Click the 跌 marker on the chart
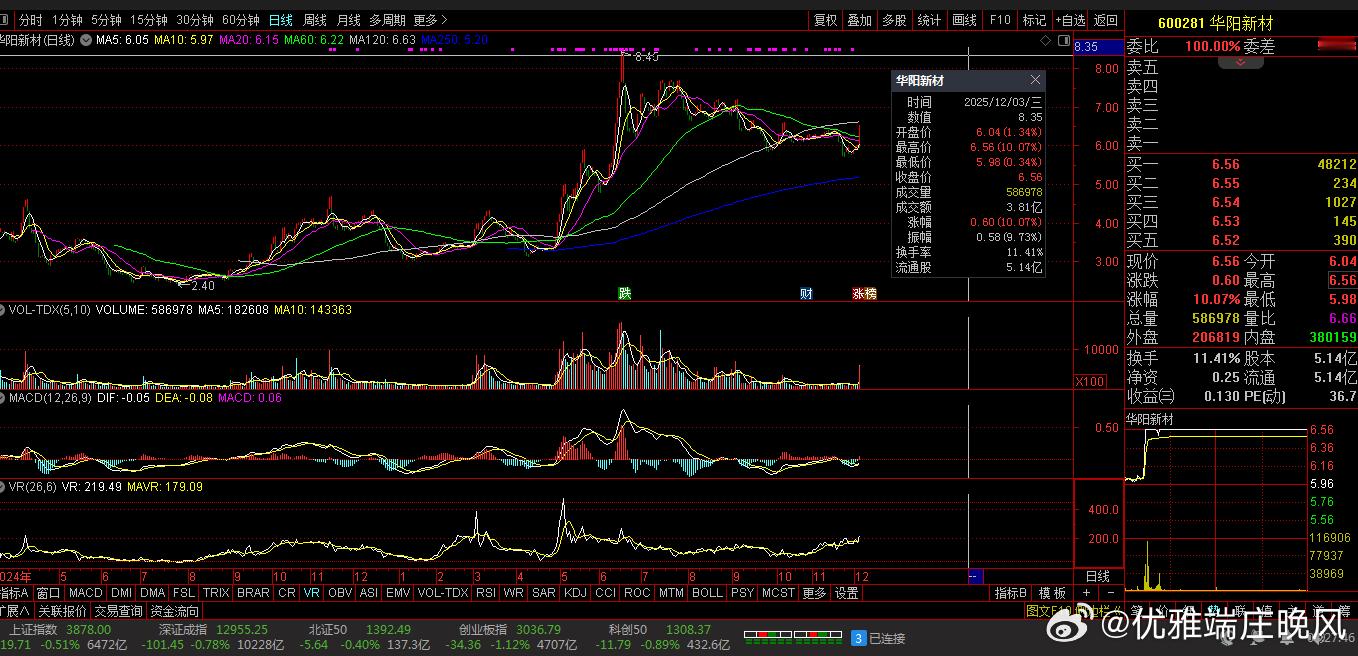The height and width of the screenshot is (656, 1358). tap(625, 294)
